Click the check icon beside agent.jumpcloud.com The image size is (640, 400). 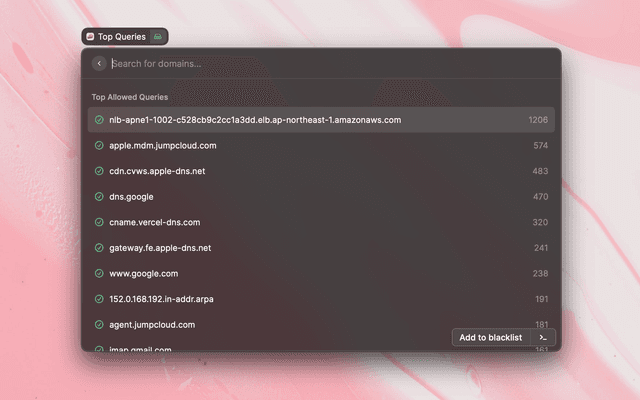pos(99,325)
